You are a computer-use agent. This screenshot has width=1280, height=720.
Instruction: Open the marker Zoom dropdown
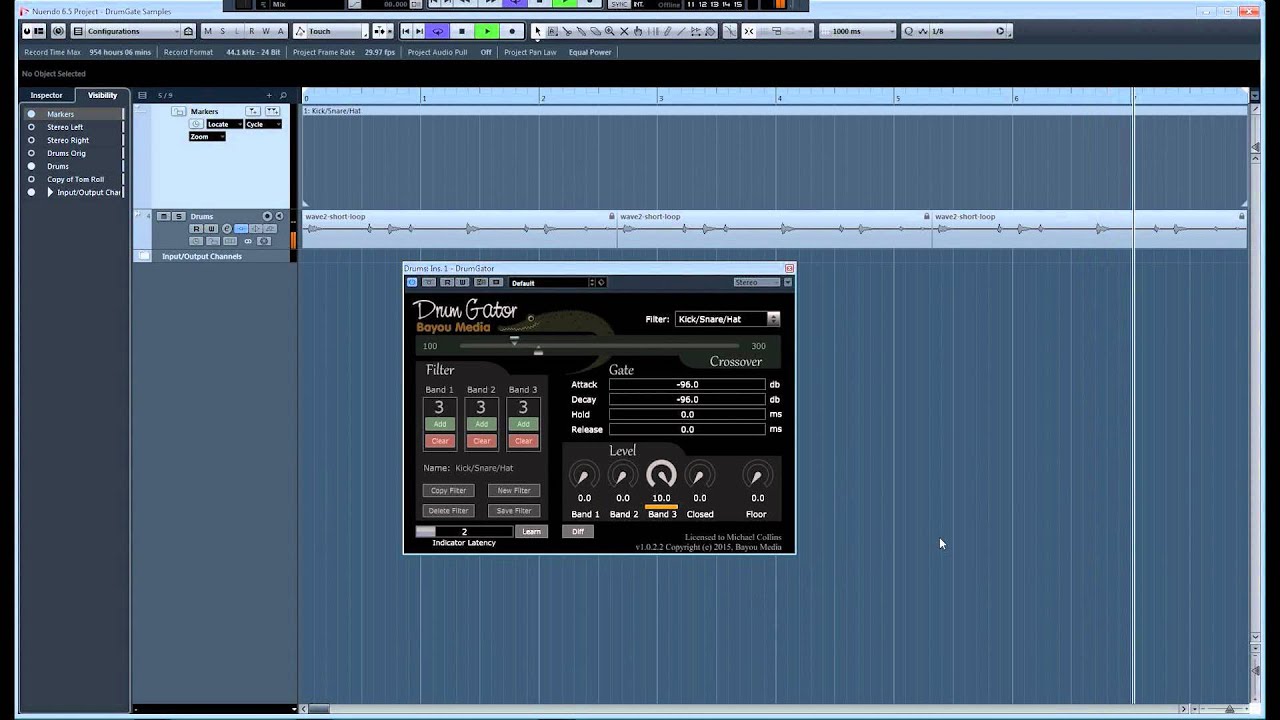[x=207, y=136]
